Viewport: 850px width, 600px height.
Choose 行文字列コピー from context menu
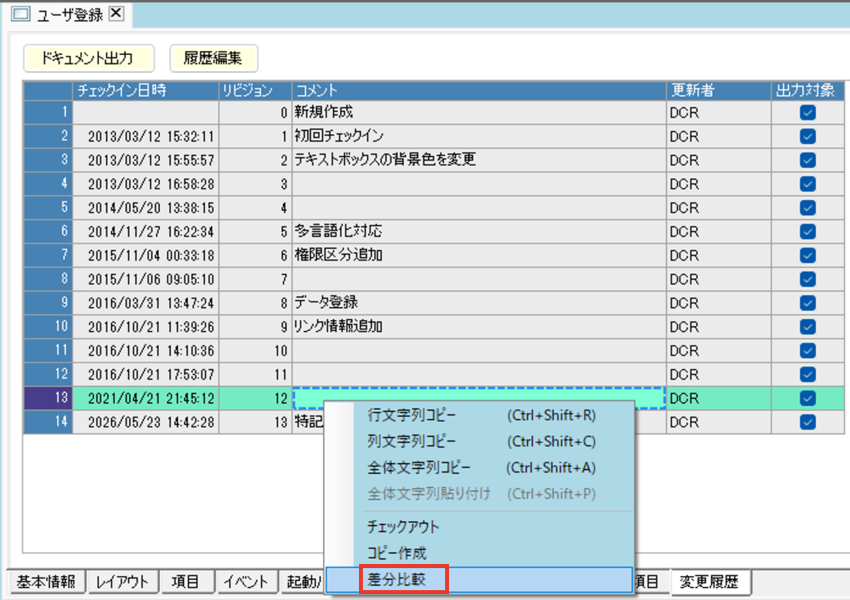tap(480, 415)
